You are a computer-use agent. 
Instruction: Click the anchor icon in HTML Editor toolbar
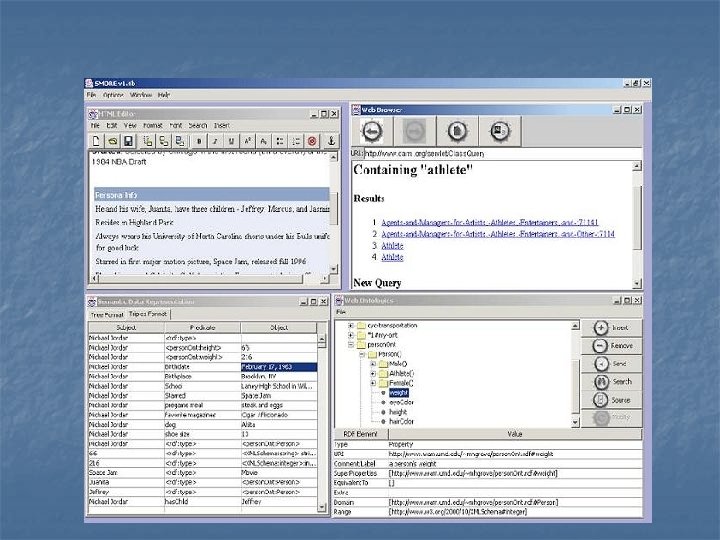pyautogui.click(x=331, y=141)
